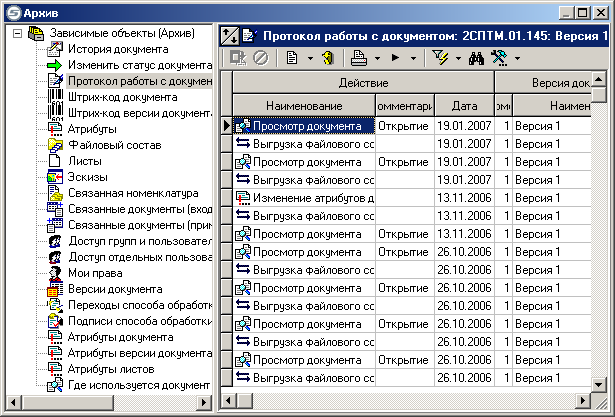615x417 pixels.
Task: Open the dropdown arrow next to printer icon
Action: [376, 60]
